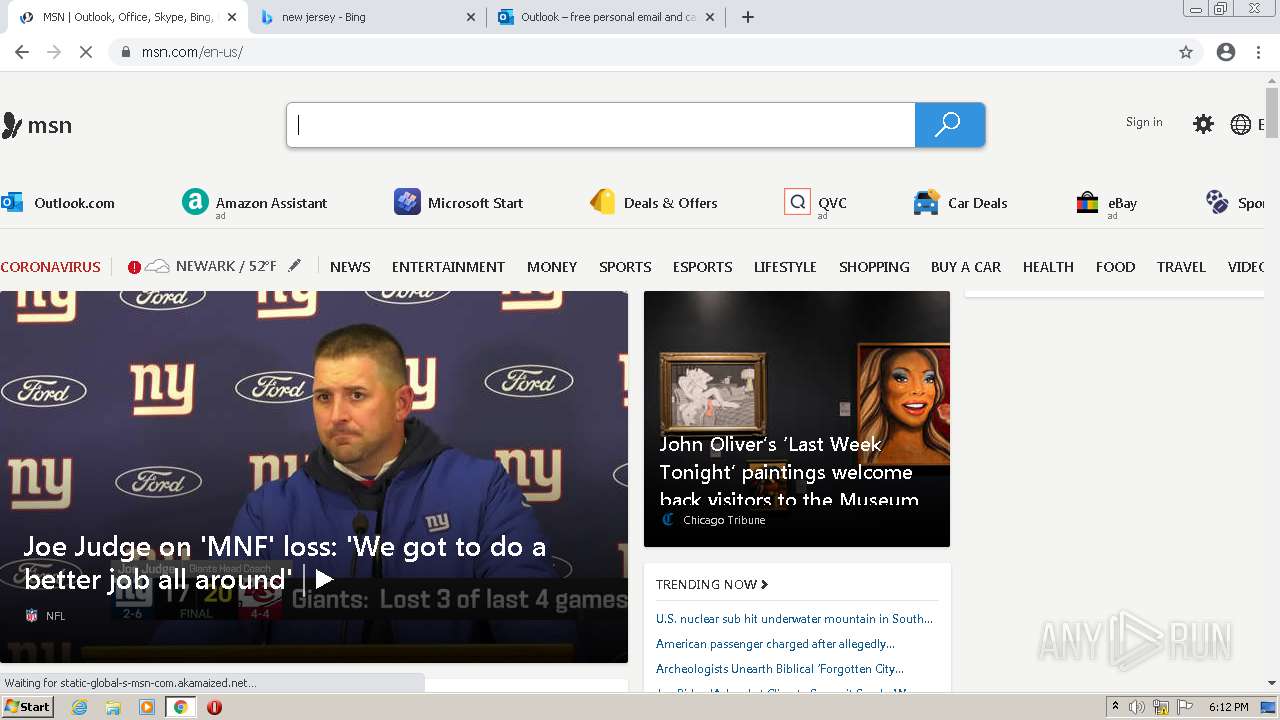Go back to previous page
The height and width of the screenshot is (720, 1280).
[22, 52]
